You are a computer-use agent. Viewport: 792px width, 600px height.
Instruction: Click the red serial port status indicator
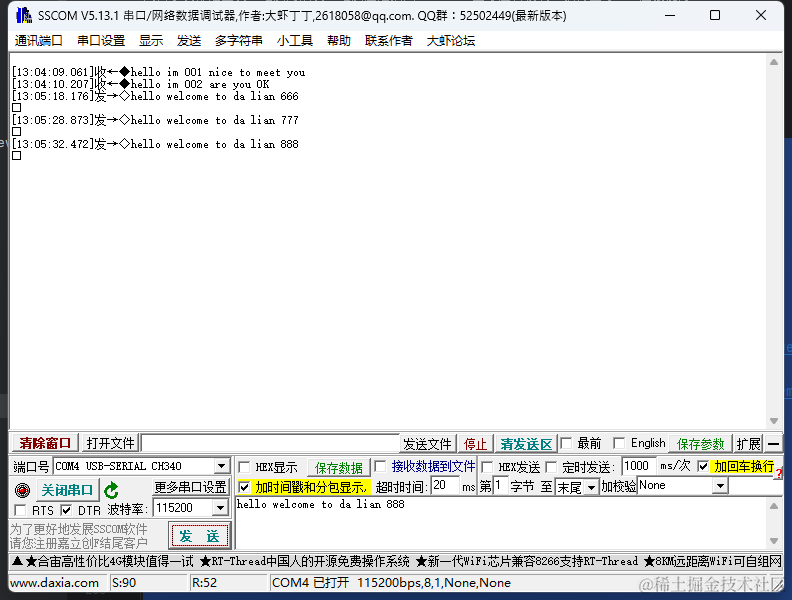pyautogui.click(x=22, y=490)
